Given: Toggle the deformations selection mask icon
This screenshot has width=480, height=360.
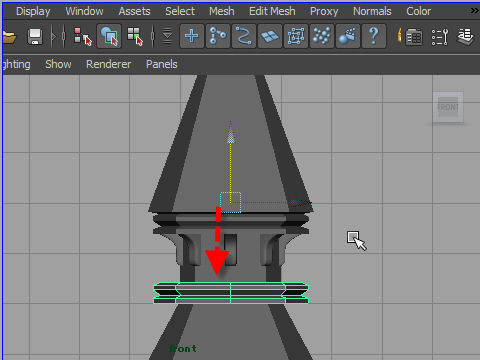Looking at the screenshot, I should click(296, 36).
